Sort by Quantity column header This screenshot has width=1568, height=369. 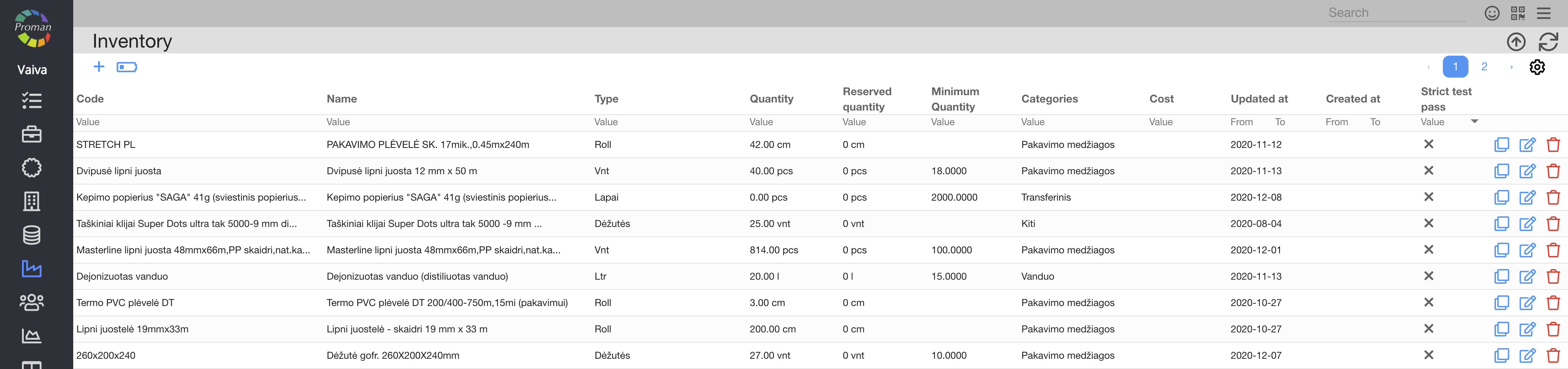(x=771, y=98)
